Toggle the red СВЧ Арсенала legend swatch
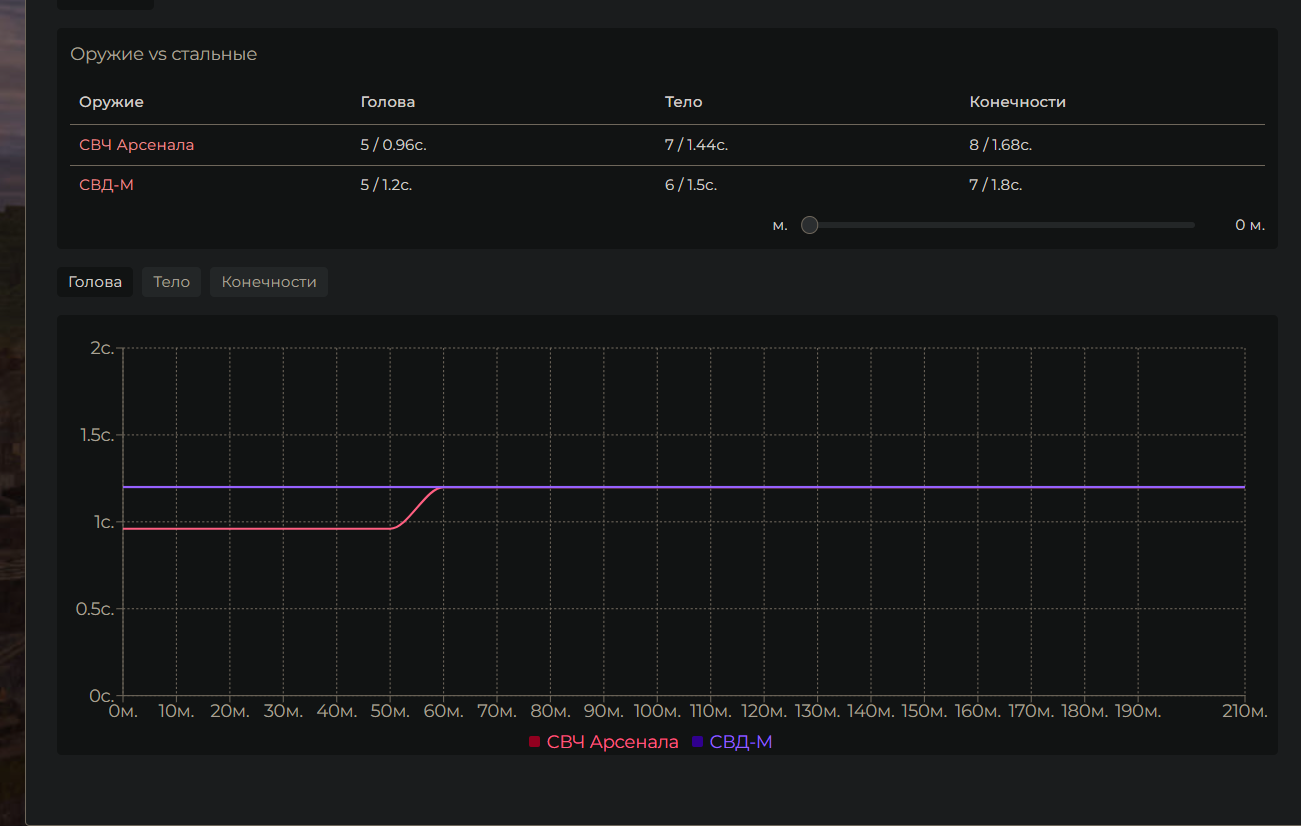The height and width of the screenshot is (826, 1301). pyautogui.click(x=535, y=742)
